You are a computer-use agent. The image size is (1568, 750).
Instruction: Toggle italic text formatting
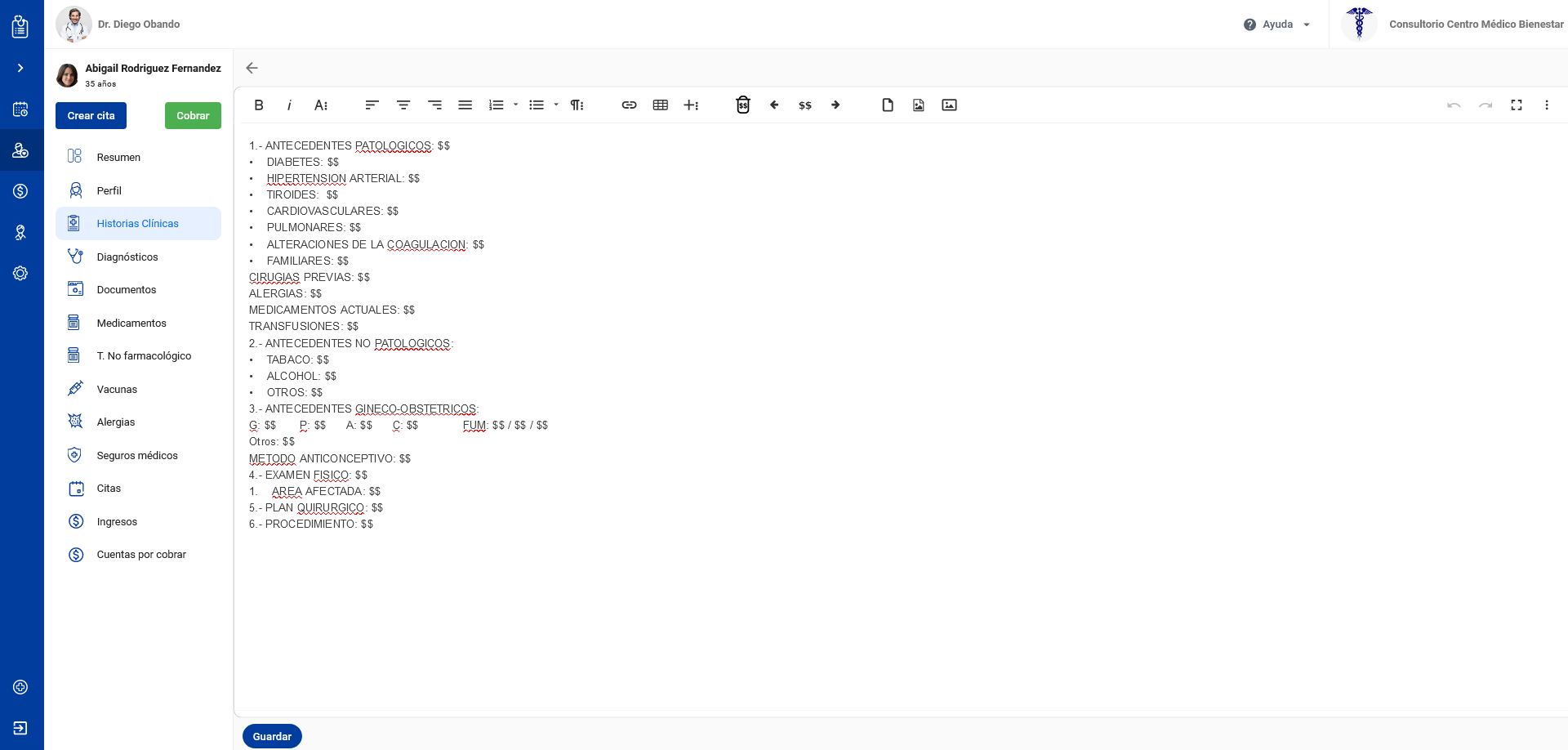pyautogui.click(x=289, y=105)
